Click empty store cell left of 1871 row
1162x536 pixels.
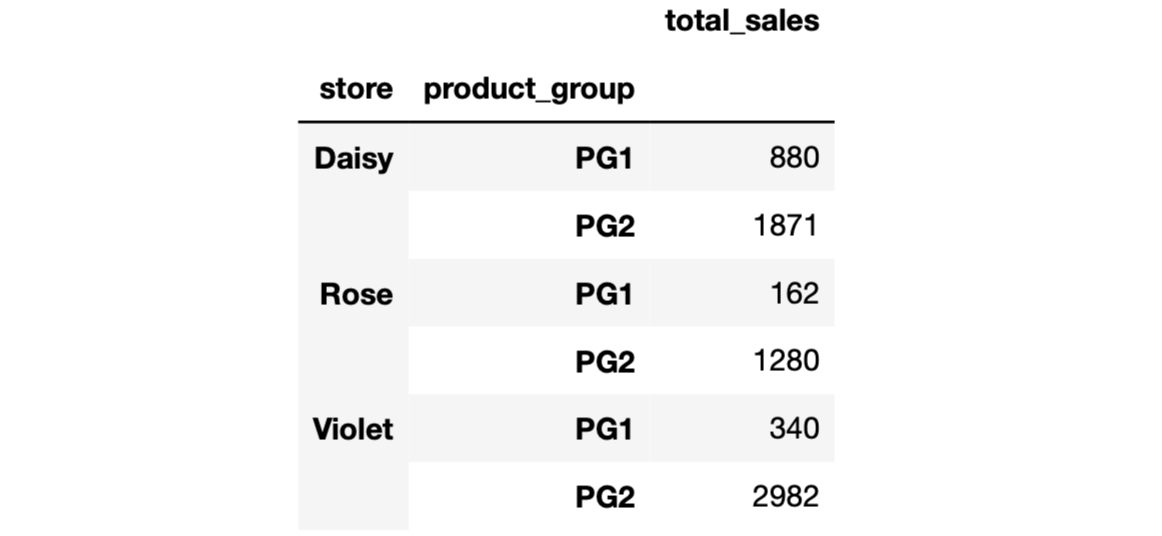[353, 226]
